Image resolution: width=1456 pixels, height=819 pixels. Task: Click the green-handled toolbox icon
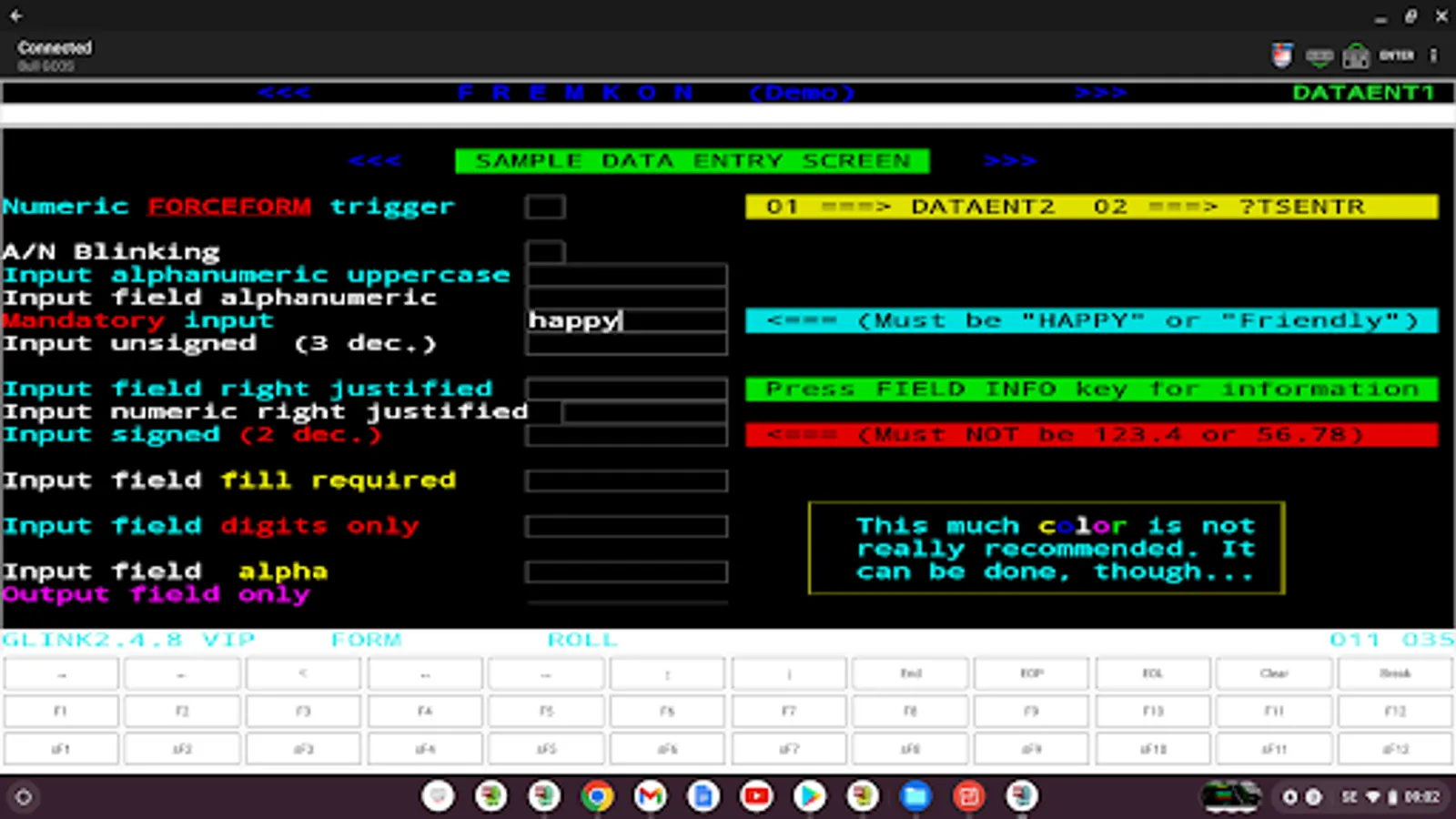pos(1356,56)
